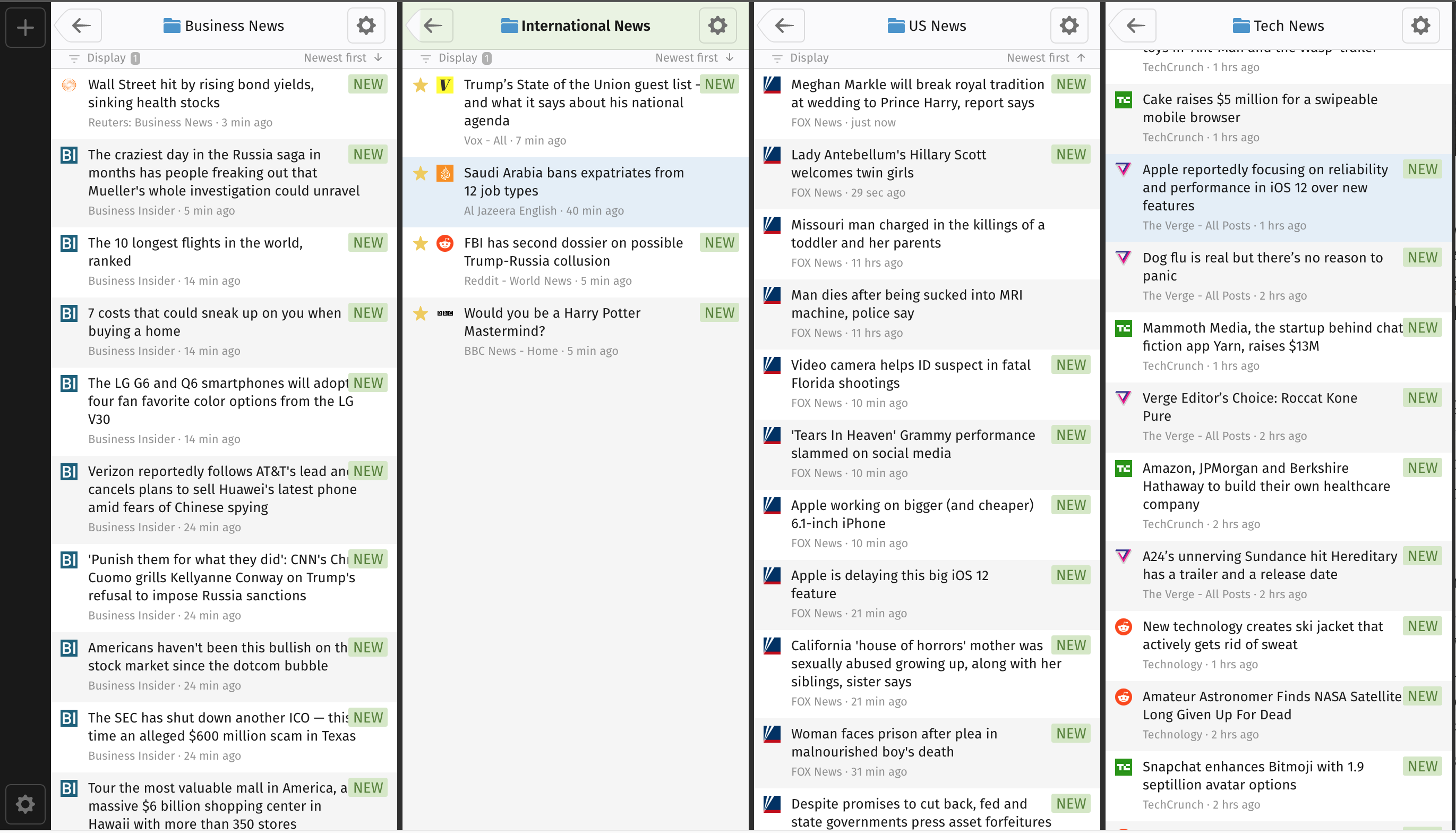This screenshot has height=833, width=1456.
Task: Expand Display filter in Business News
Action: coord(105,58)
